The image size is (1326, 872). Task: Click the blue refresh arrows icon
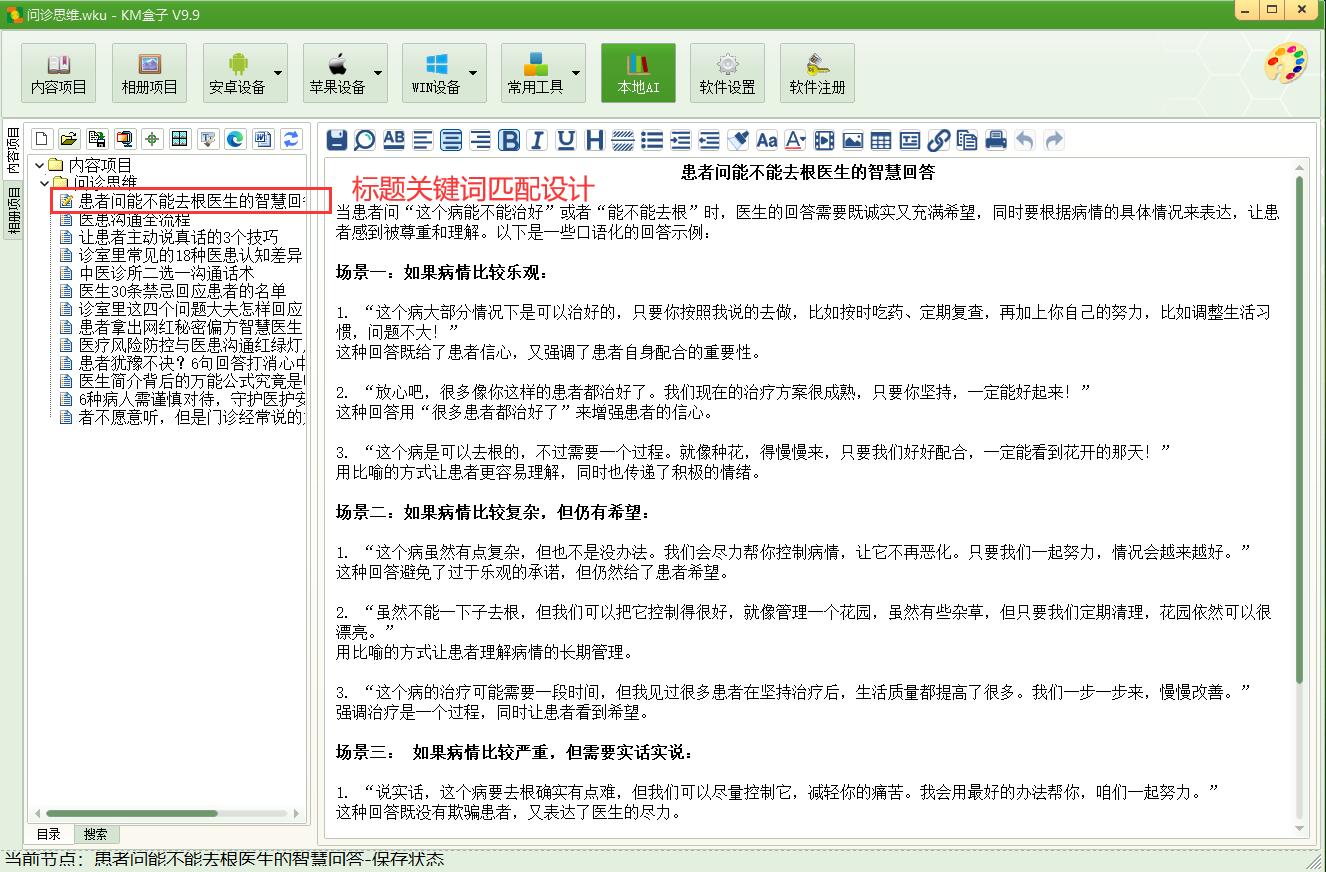click(291, 139)
